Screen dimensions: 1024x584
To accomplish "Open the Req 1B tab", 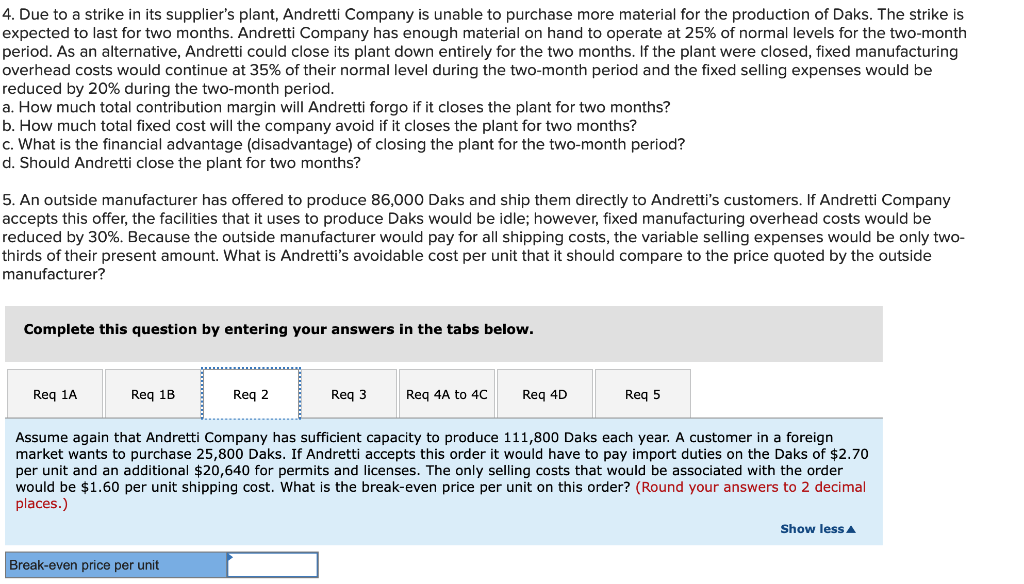I will tap(151, 393).
